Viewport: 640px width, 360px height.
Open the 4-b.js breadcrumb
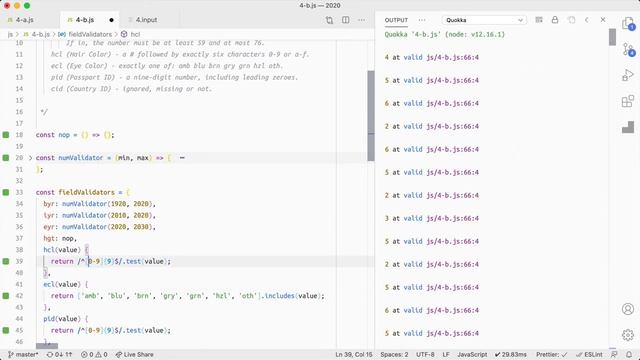[x=37, y=34]
